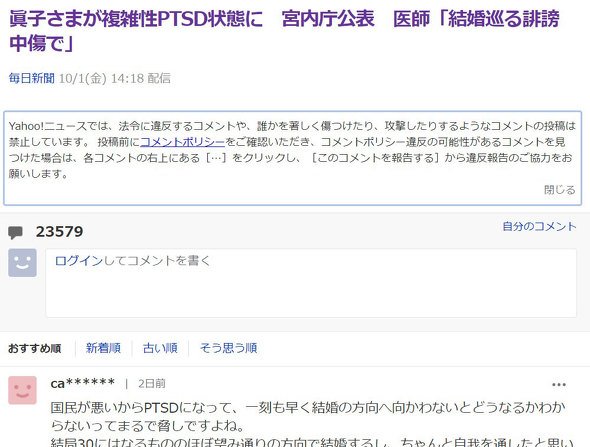Click the ログイン link in comment box
This screenshot has height=447, width=590.
79,261
